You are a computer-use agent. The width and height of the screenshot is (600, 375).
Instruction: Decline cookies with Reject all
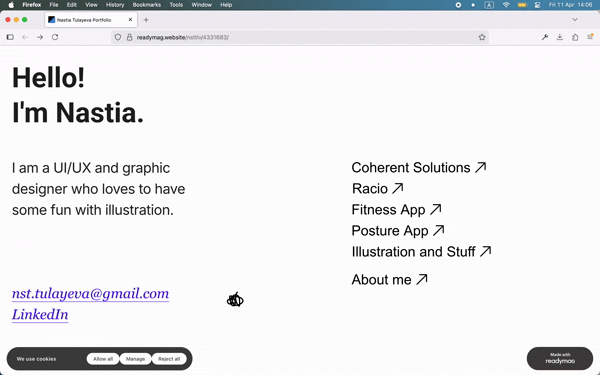point(169,359)
